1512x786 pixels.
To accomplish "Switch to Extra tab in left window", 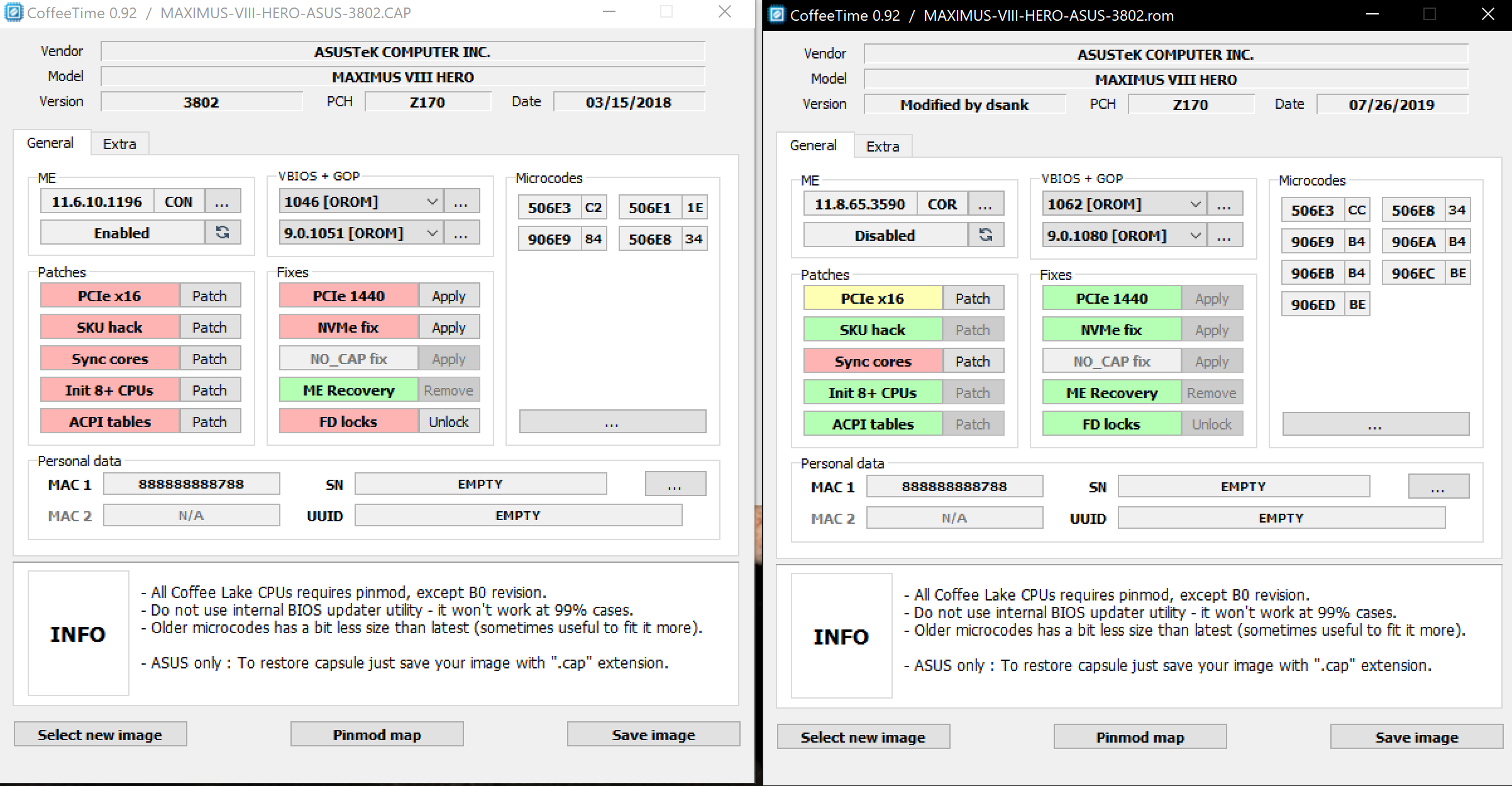I will coord(119,144).
